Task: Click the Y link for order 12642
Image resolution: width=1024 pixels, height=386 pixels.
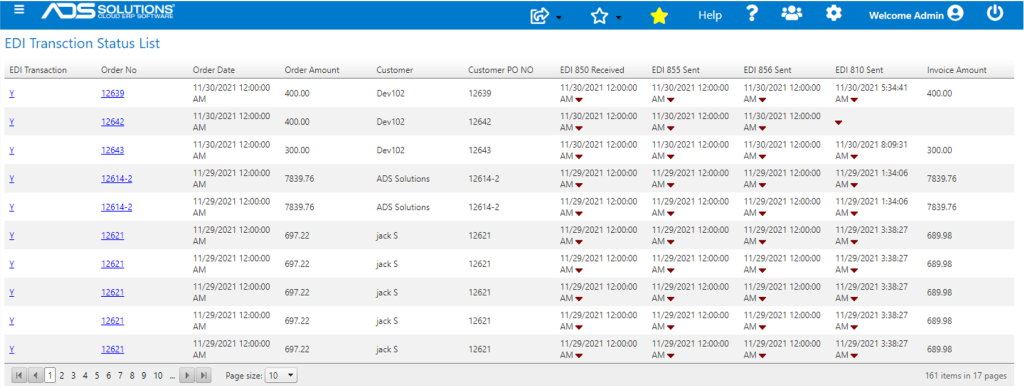Action: tap(12, 121)
